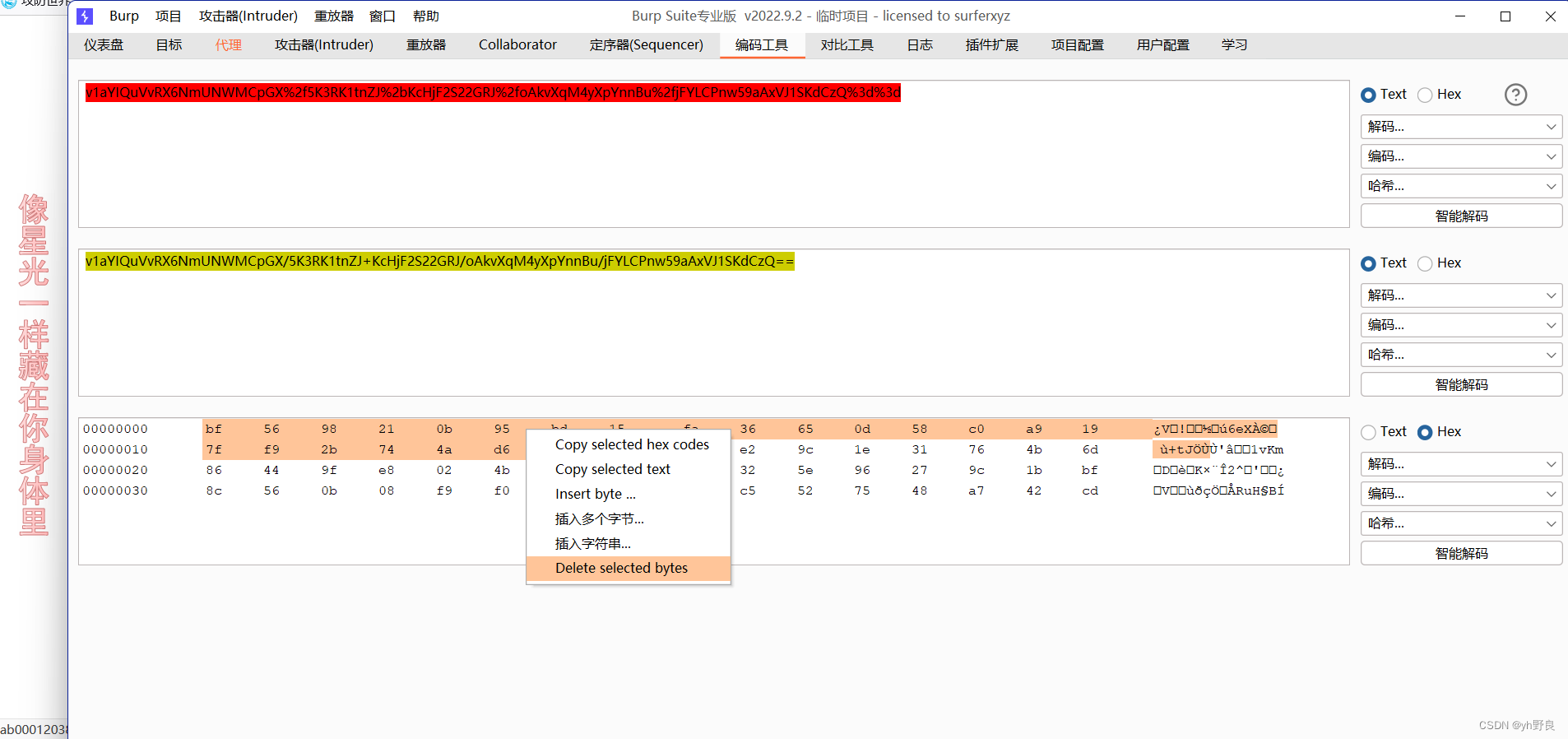This screenshot has width=1568, height=739.
Task: Expand the 编码 dropdown in the second panel
Action: pyautogui.click(x=1461, y=325)
